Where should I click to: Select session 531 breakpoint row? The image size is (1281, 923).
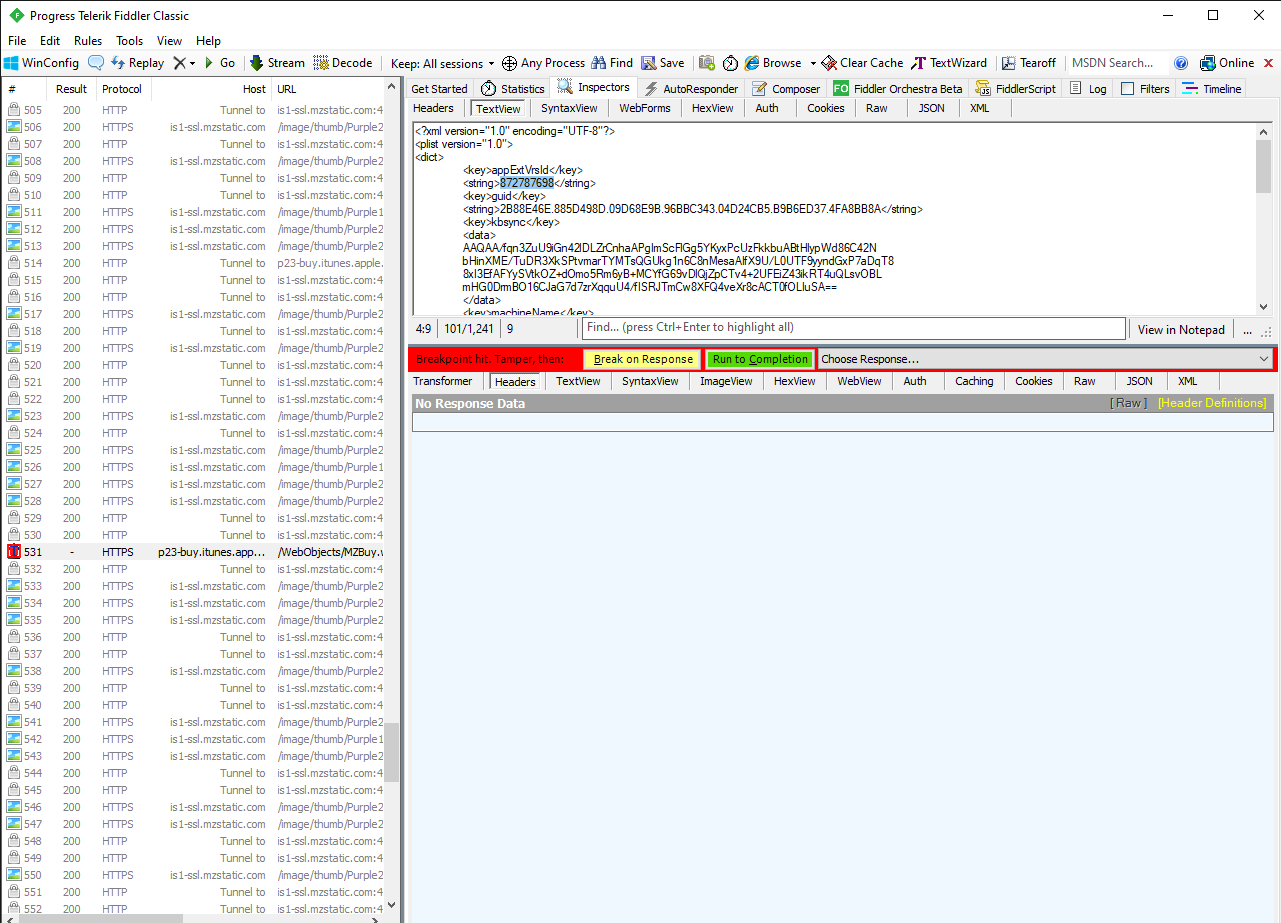click(x=194, y=552)
